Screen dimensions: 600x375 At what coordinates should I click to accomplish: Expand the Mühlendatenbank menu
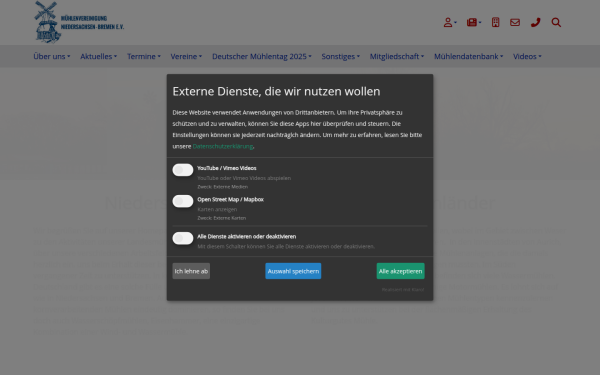[x=468, y=56]
